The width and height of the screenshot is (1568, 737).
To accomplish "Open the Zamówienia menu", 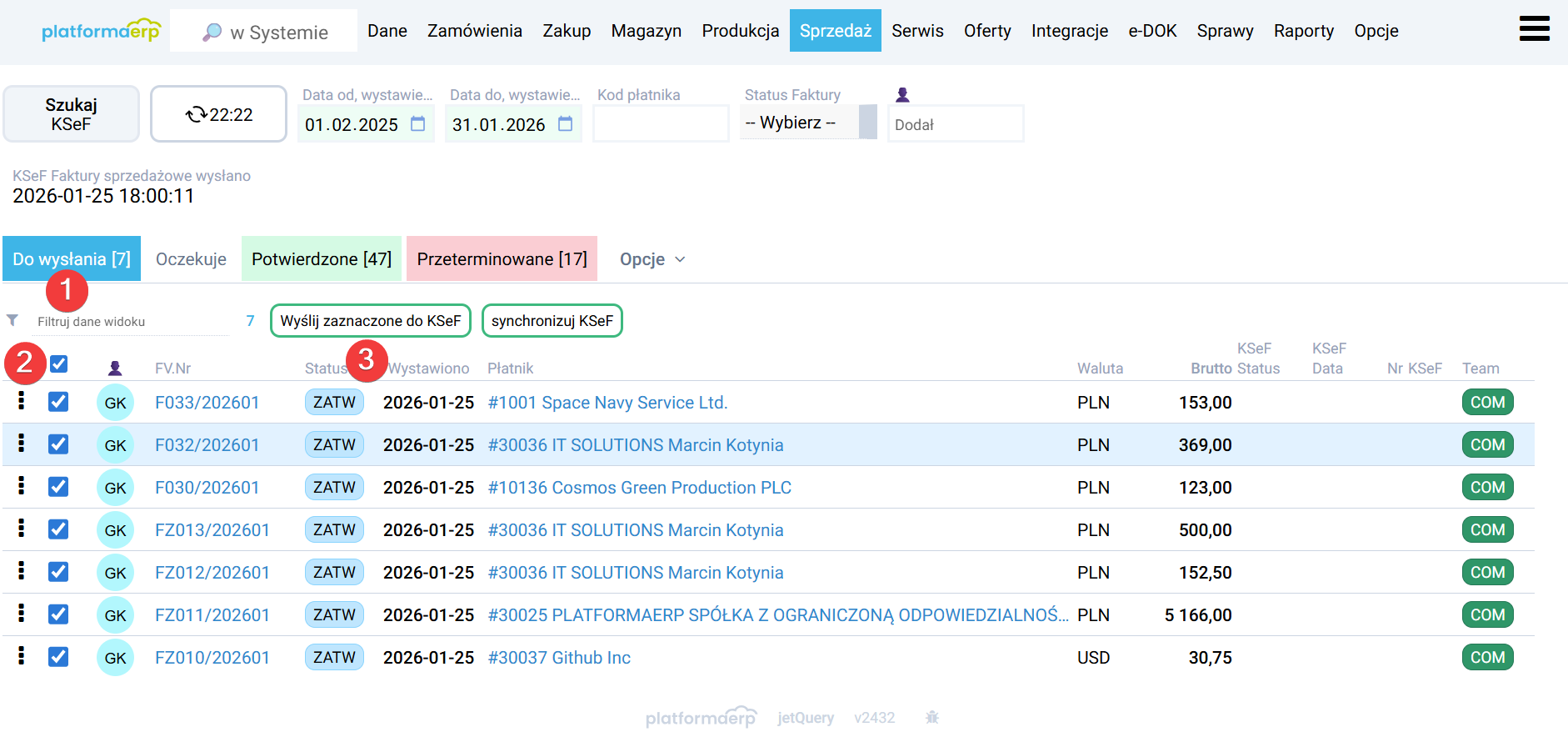I will [x=475, y=31].
